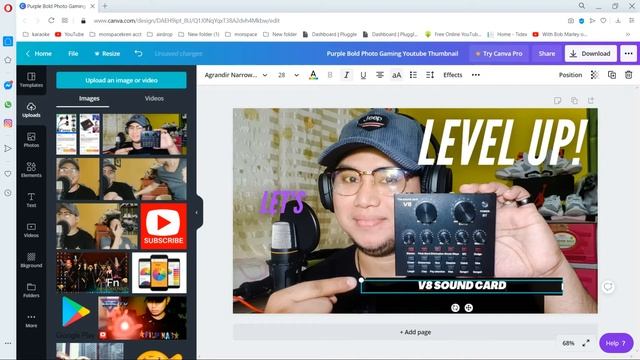Toggle bulleted list formatting
Viewport: 640px width, 360px height.
pos(413,75)
